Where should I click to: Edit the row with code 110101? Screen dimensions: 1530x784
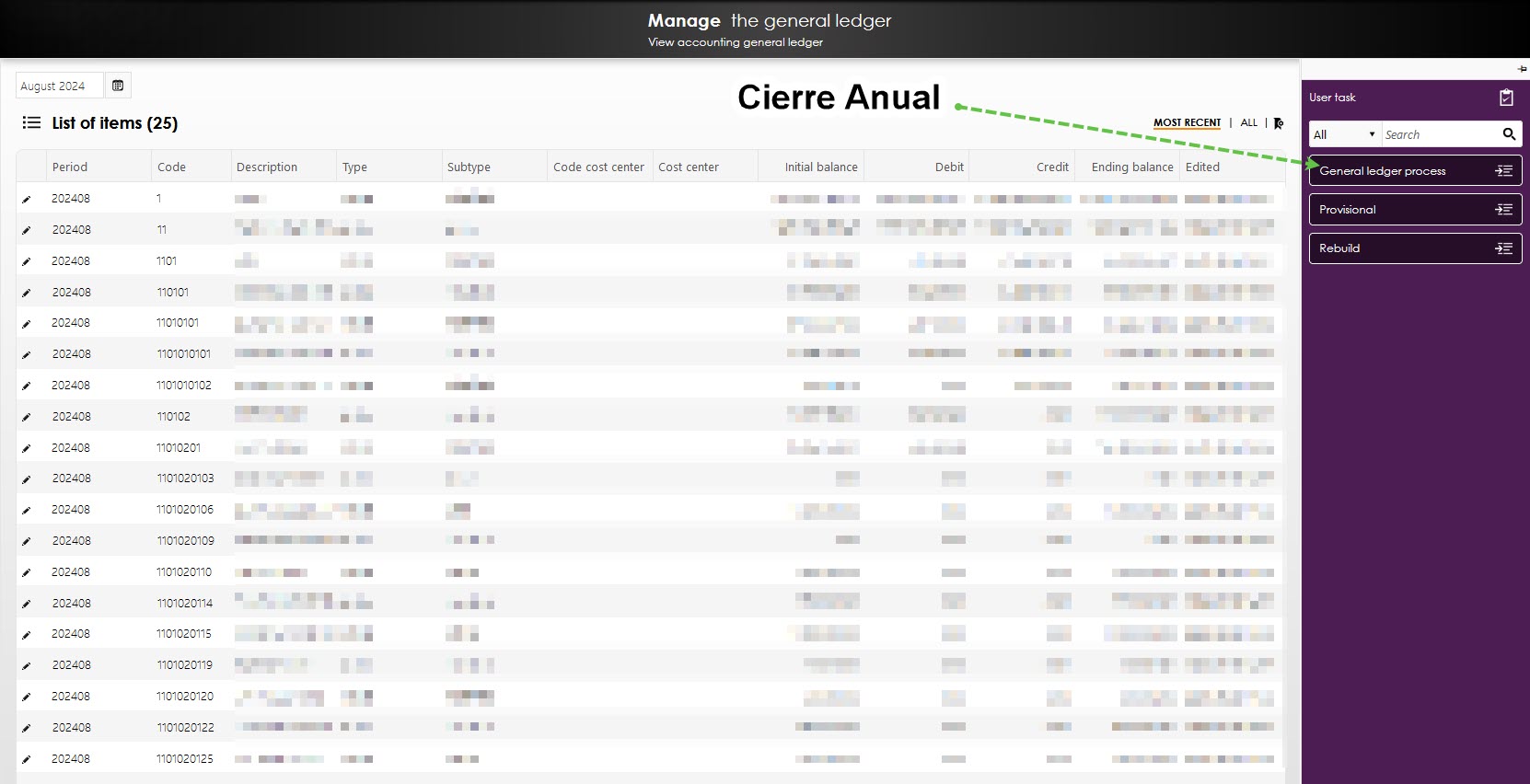point(27,293)
